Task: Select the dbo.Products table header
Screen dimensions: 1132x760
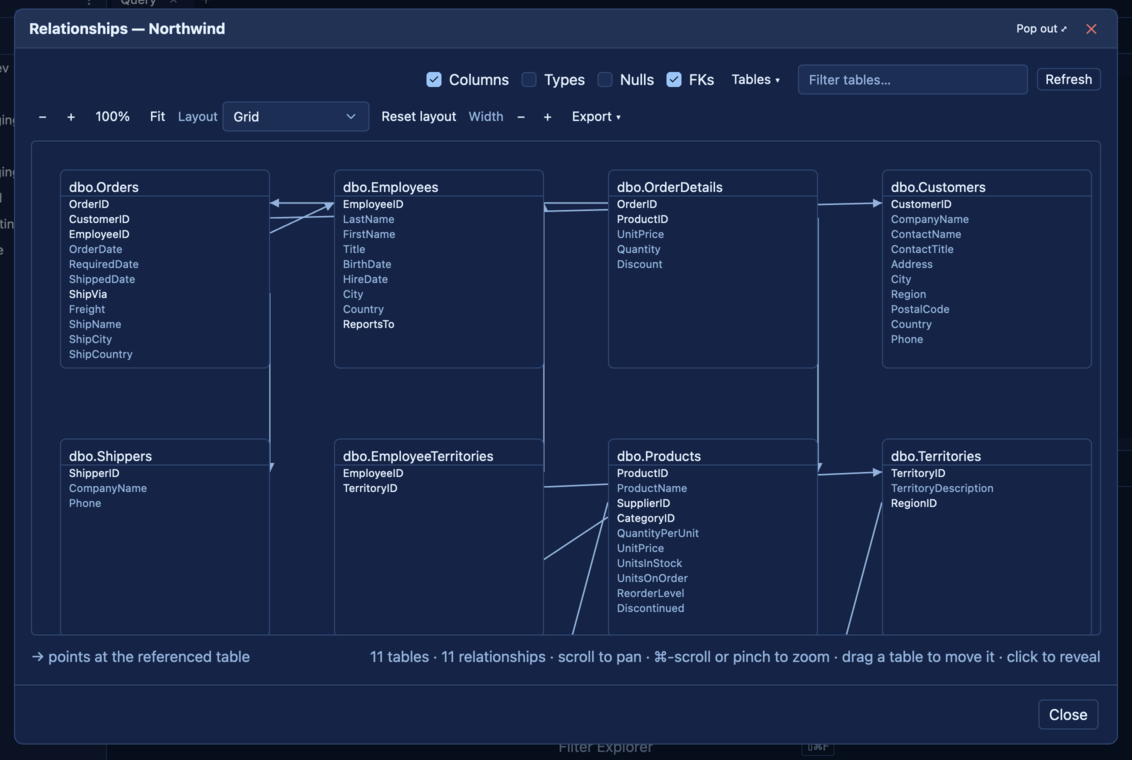Action: pyautogui.click(x=713, y=455)
